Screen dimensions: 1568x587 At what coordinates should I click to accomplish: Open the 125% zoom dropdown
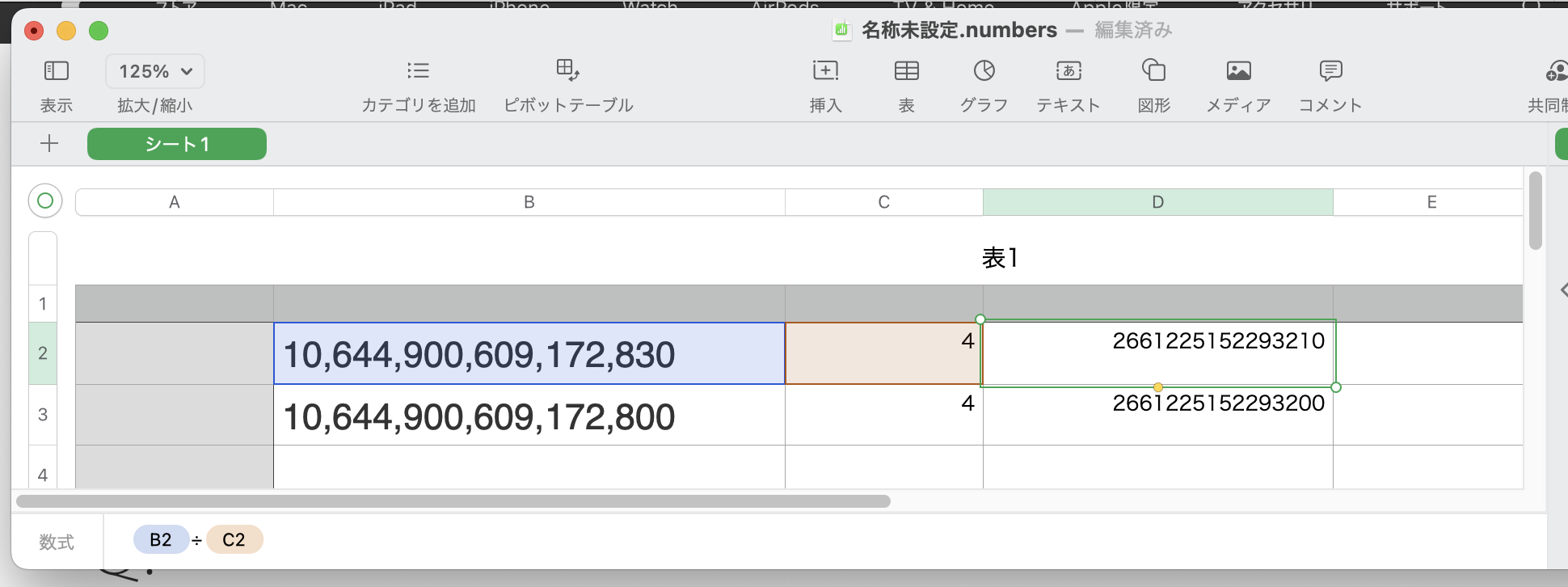[155, 71]
